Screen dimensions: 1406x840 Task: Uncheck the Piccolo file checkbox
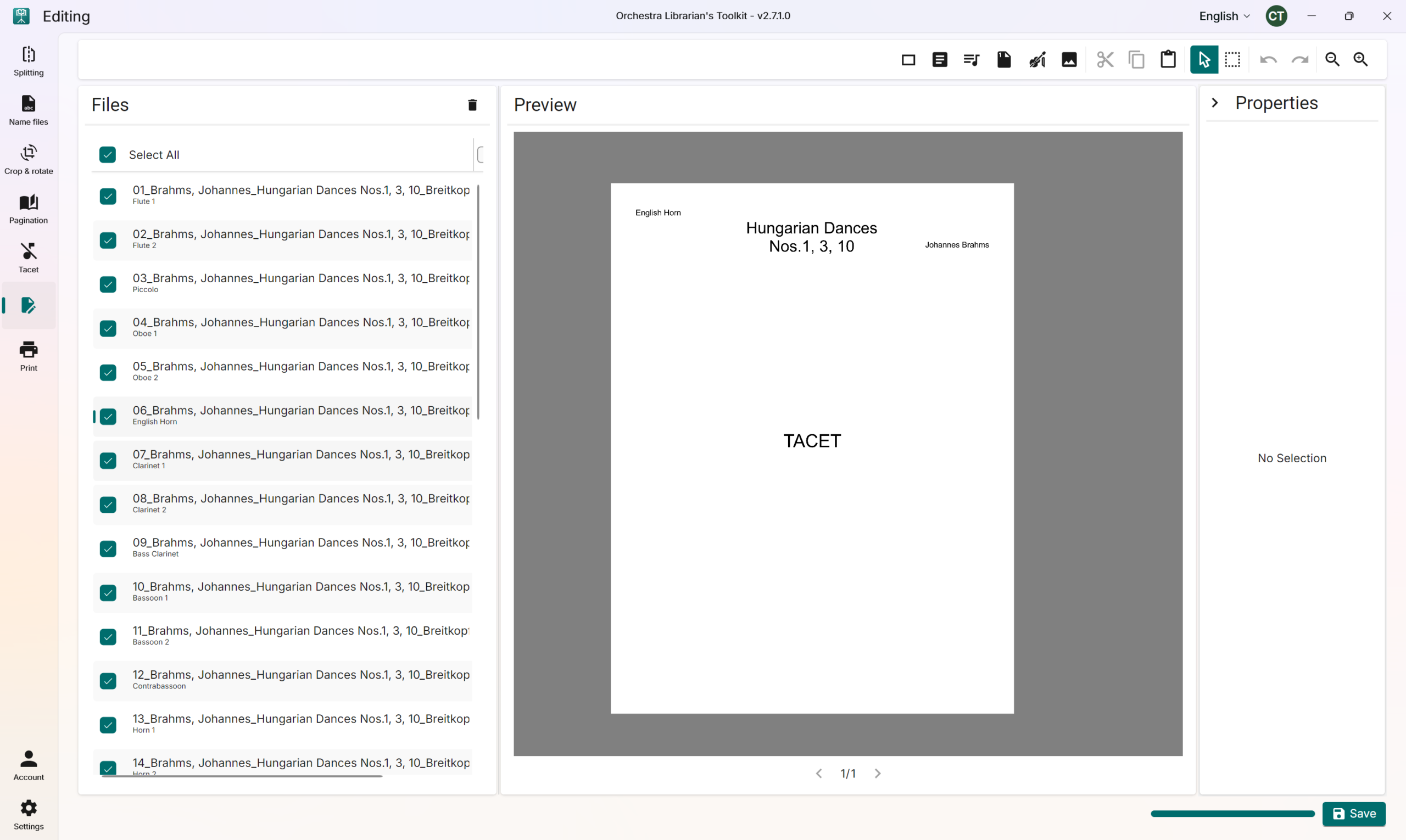click(108, 285)
